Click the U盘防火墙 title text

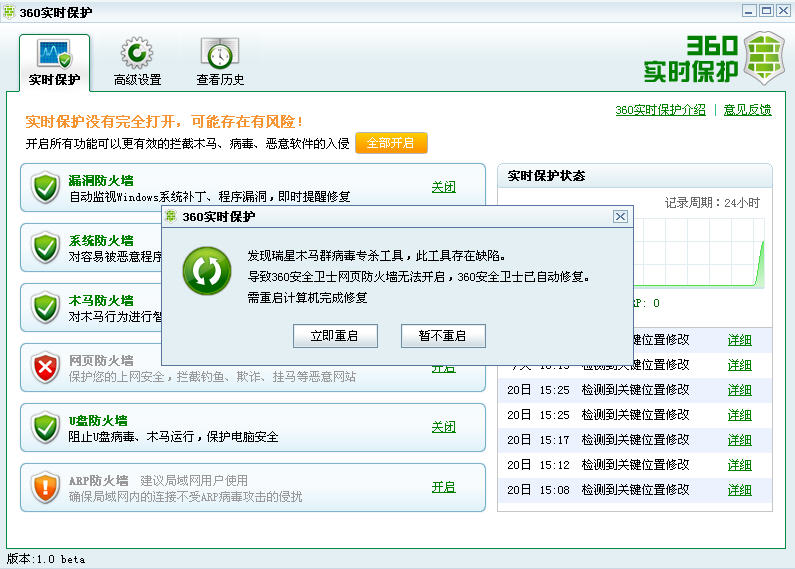click(98, 420)
